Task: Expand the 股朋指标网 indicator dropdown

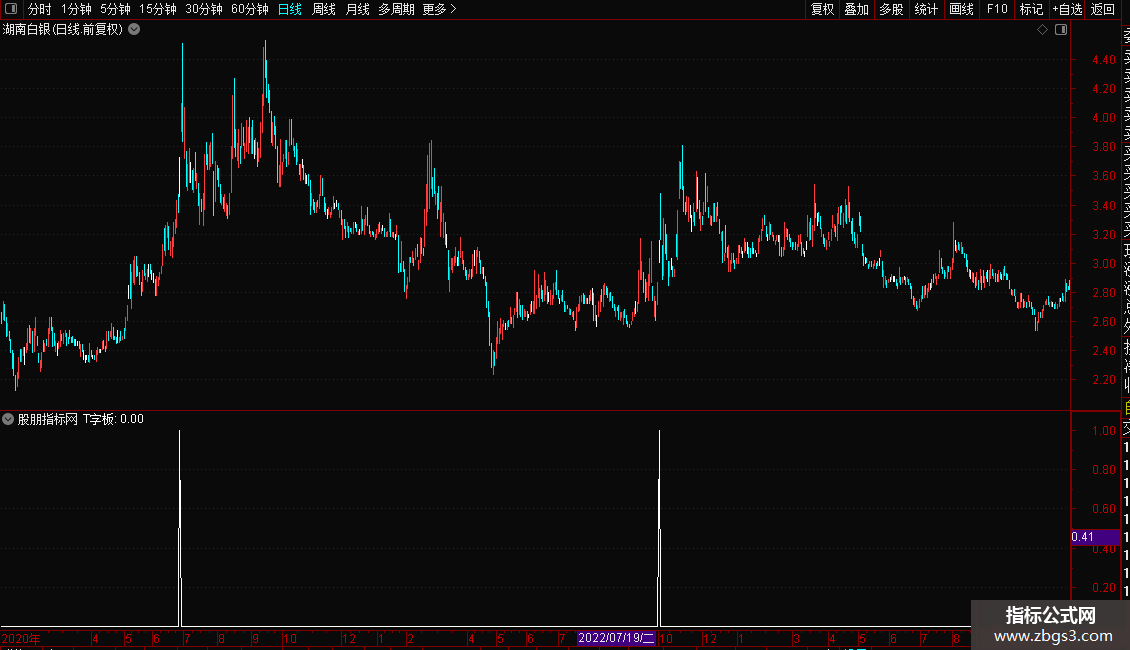Action: tap(8, 419)
